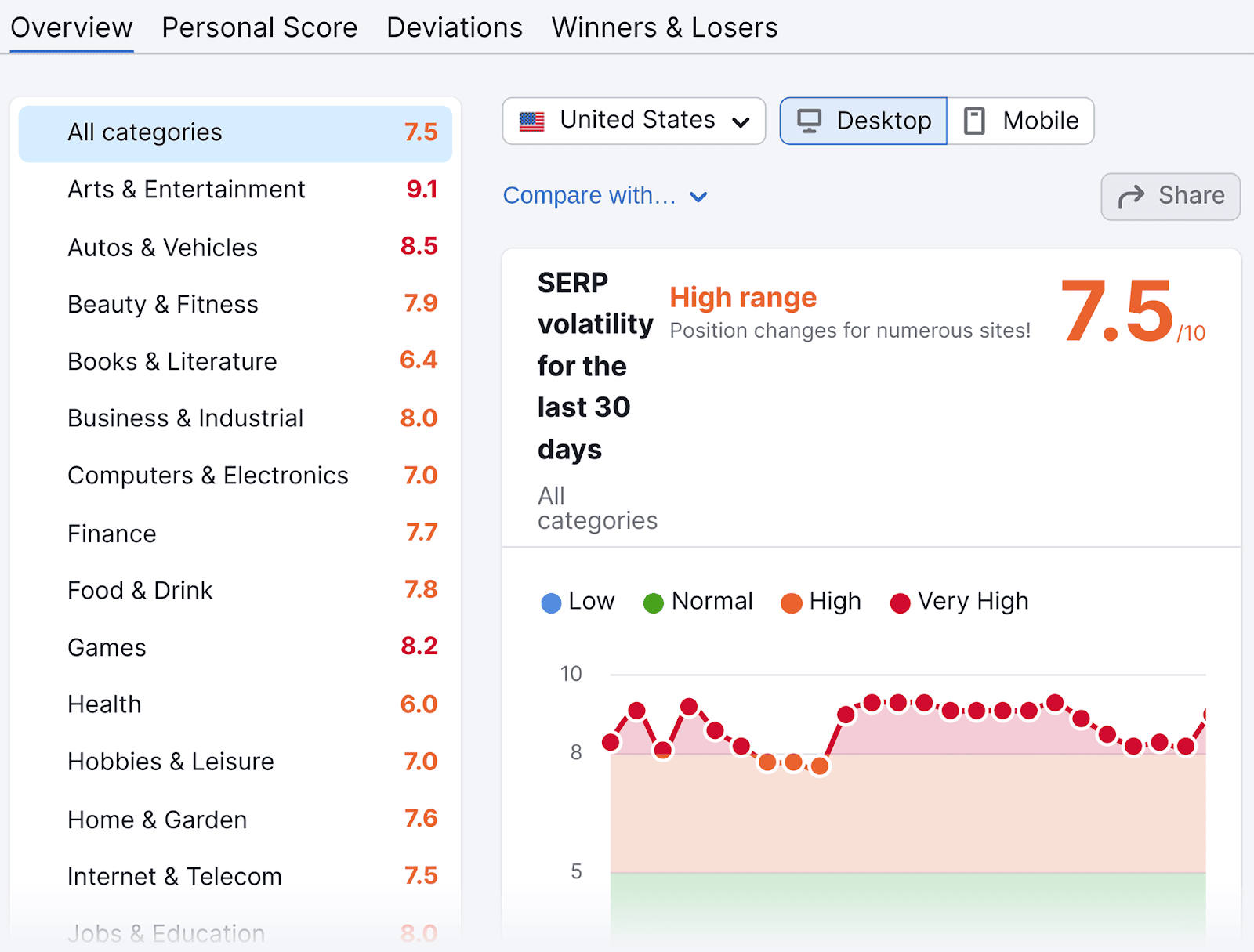1254x952 pixels.
Task: Toggle the High volatility legend dot
Action: coord(792,603)
